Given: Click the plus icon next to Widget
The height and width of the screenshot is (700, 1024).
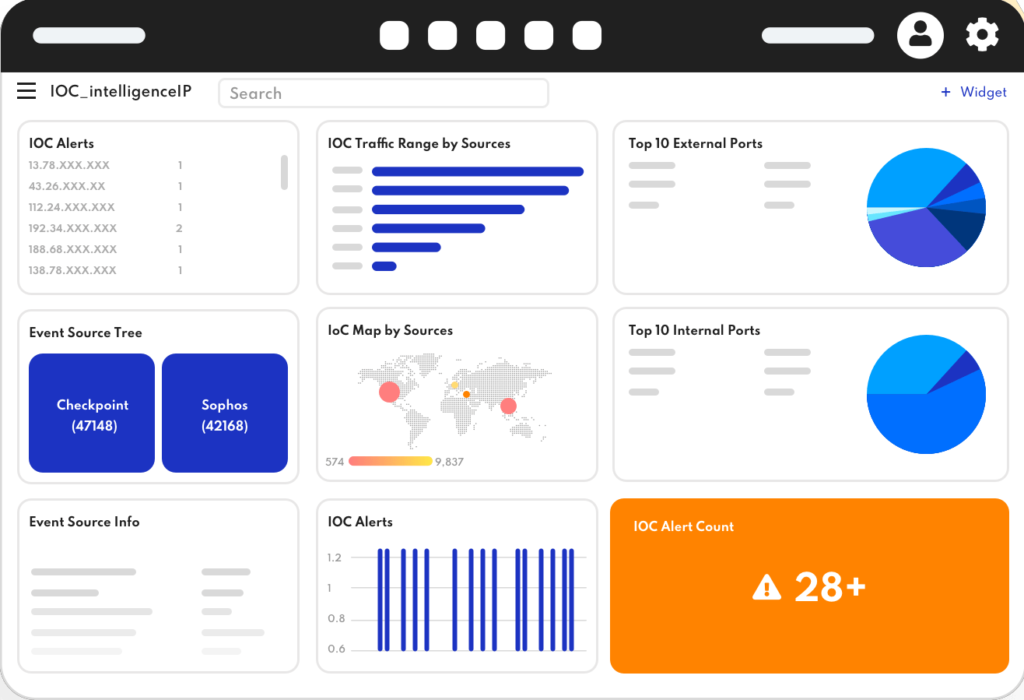Looking at the screenshot, I should point(945,92).
